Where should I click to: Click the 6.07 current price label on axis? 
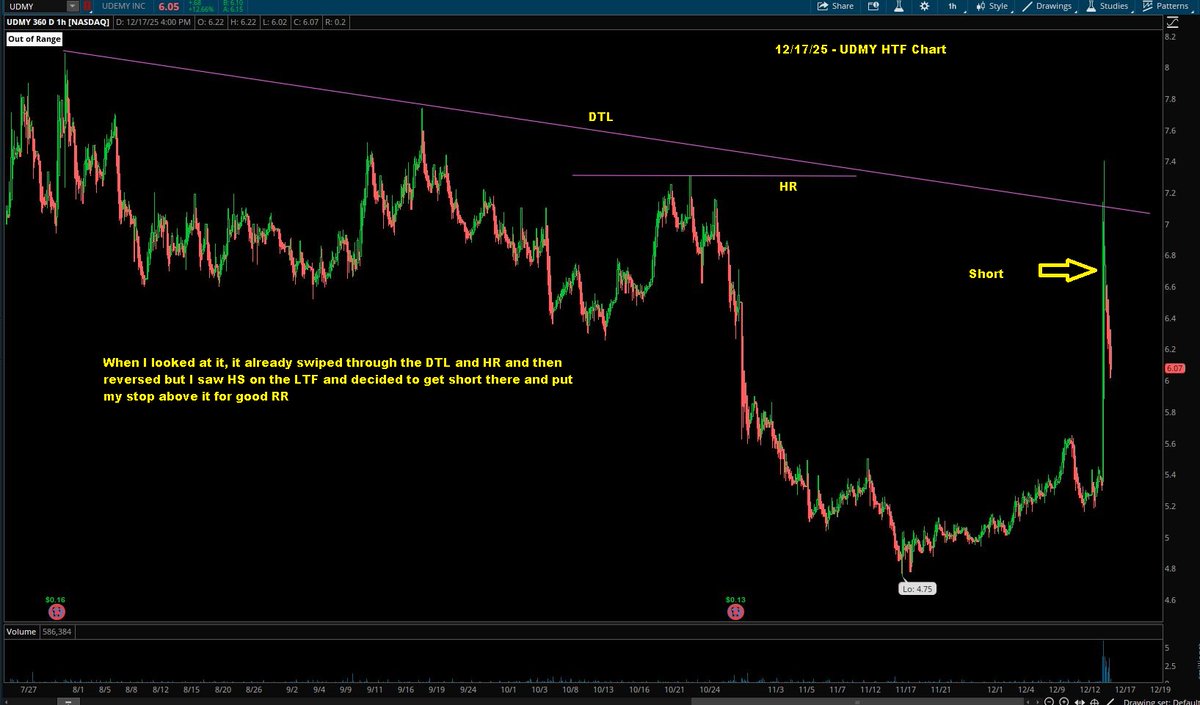click(x=1174, y=369)
